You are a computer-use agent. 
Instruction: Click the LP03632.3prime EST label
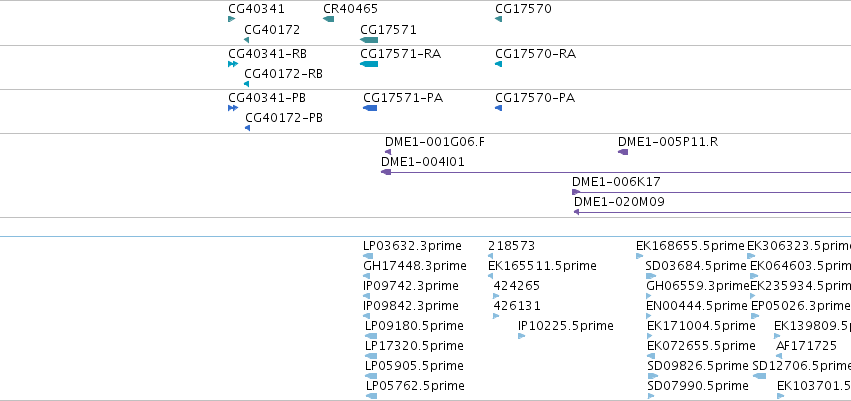coord(412,246)
